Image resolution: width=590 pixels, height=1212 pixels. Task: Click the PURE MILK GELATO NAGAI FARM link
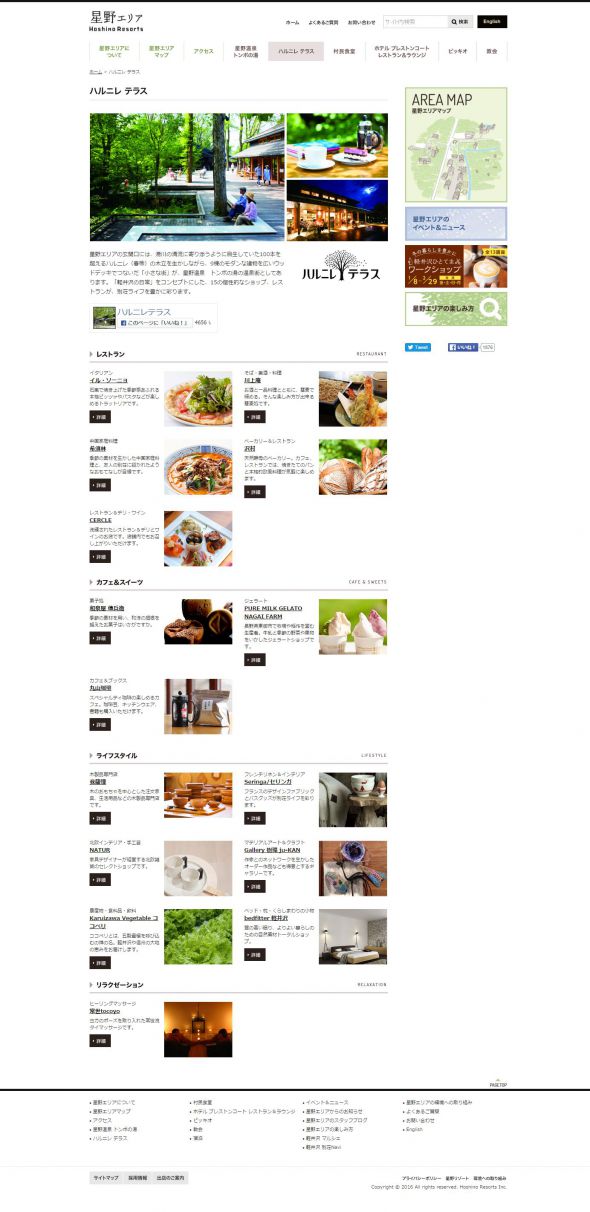[270, 611]
